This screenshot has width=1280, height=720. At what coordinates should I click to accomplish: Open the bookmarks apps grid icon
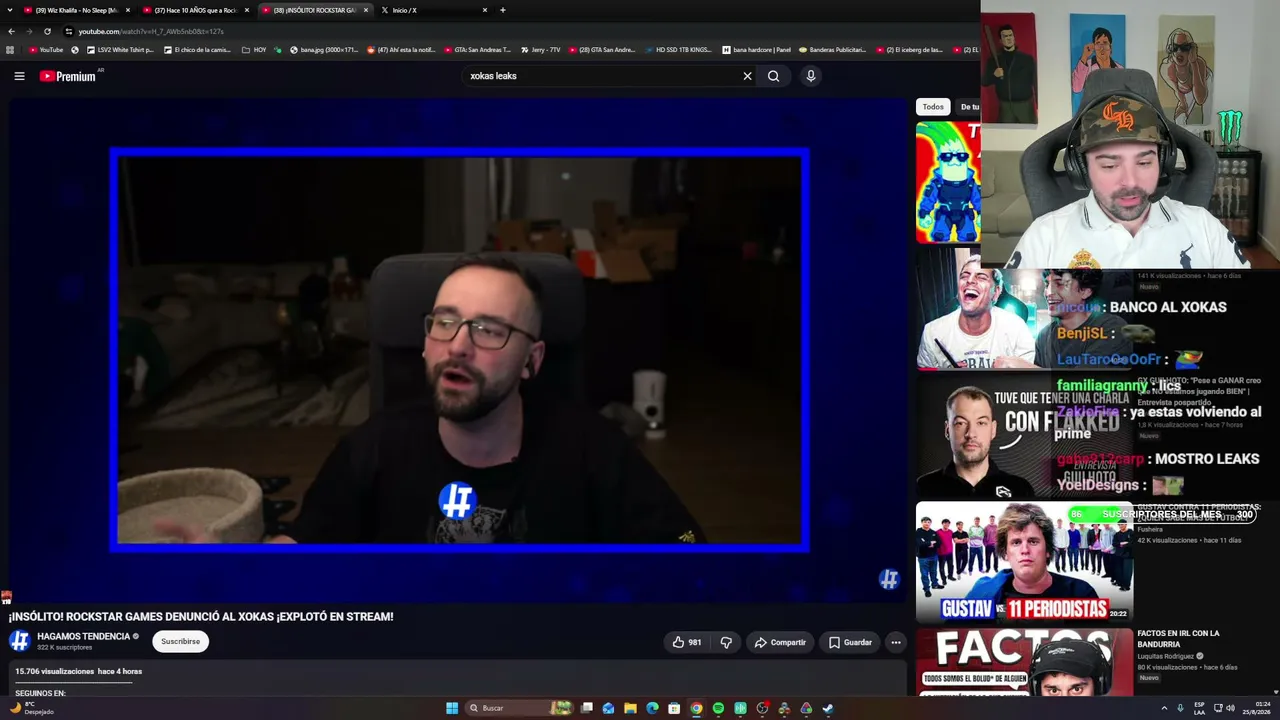(10, 49)
